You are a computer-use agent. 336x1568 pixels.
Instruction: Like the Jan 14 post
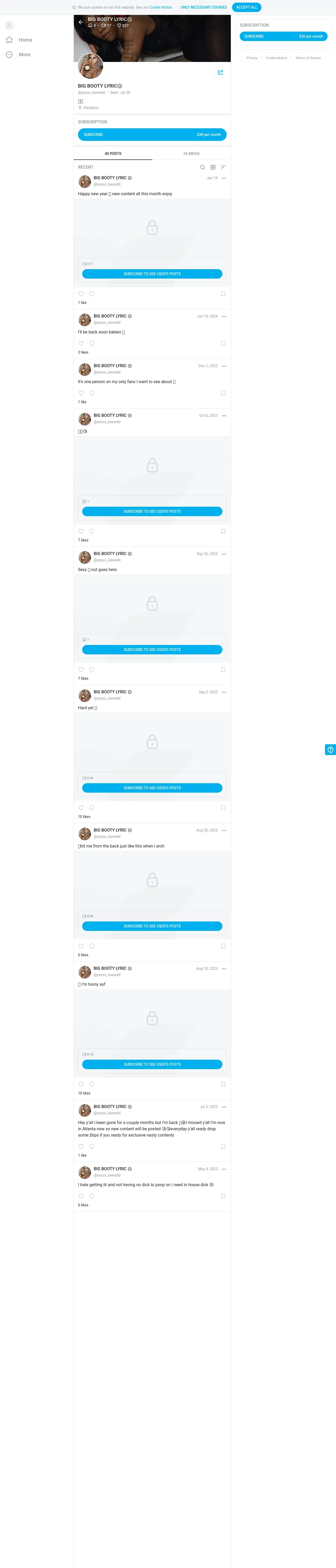pos(81,294)
